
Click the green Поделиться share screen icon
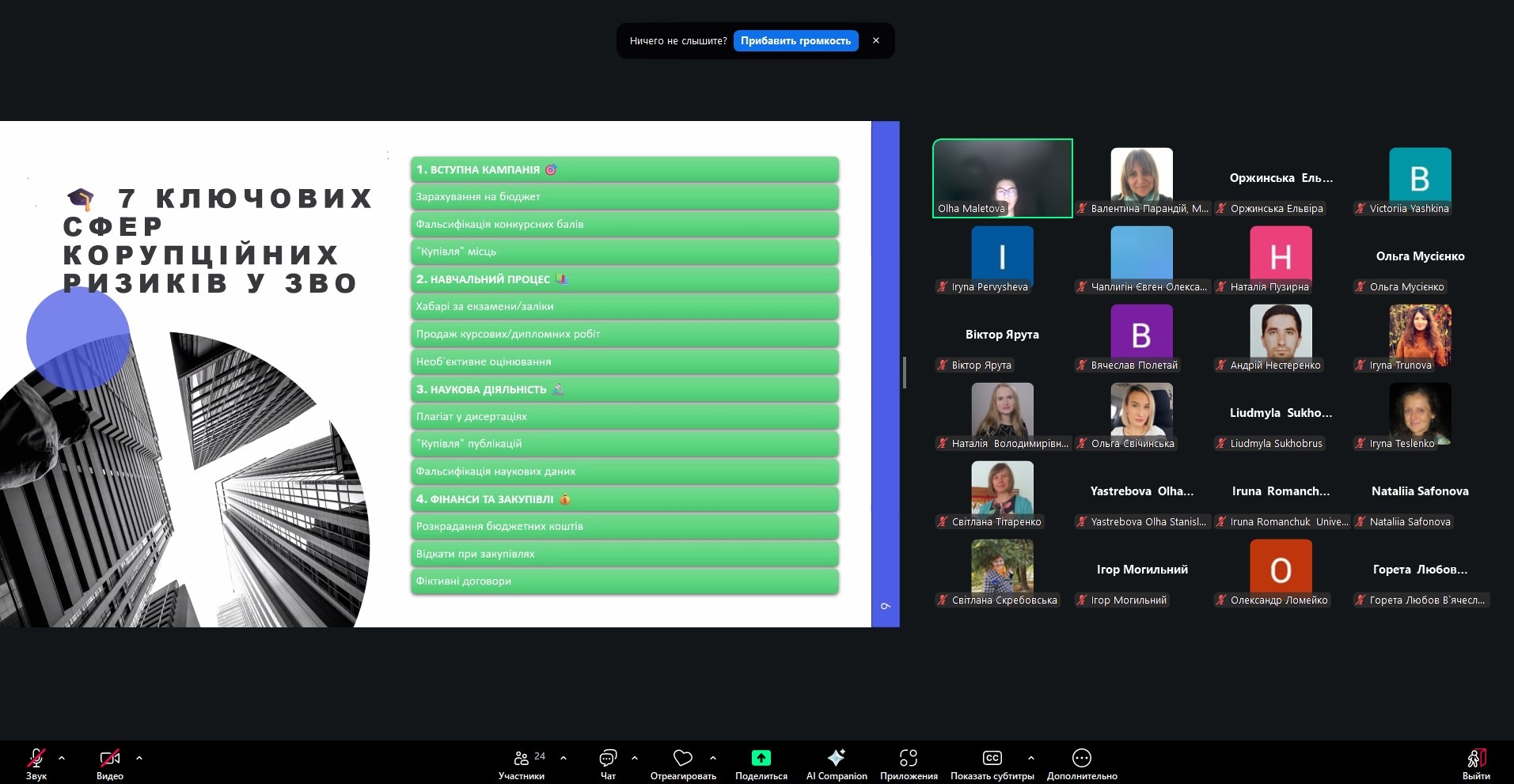(x=761, y=759)
